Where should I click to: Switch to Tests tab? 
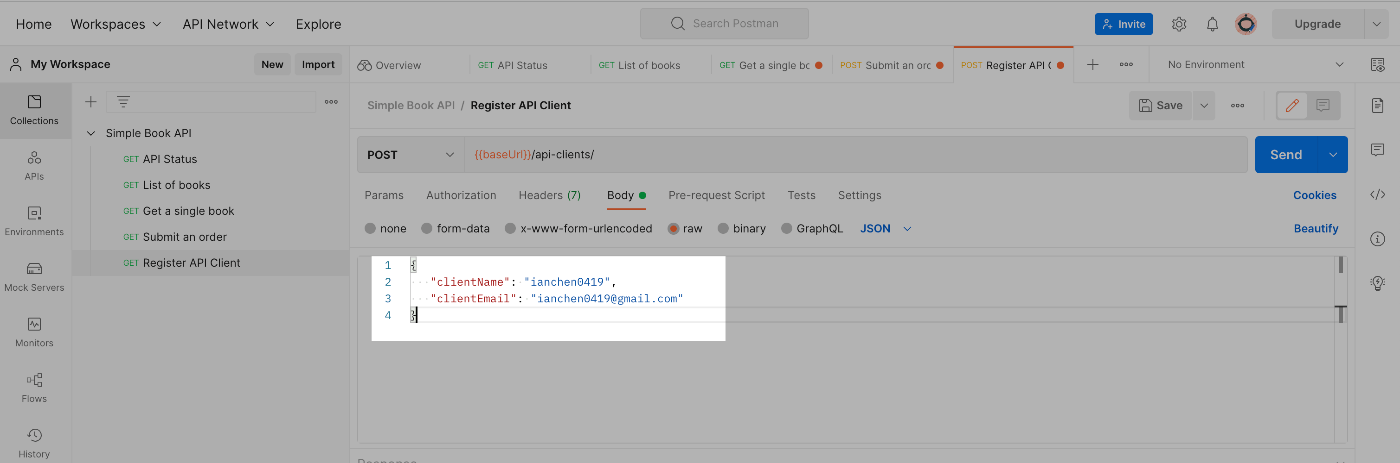tap(801, 195)
